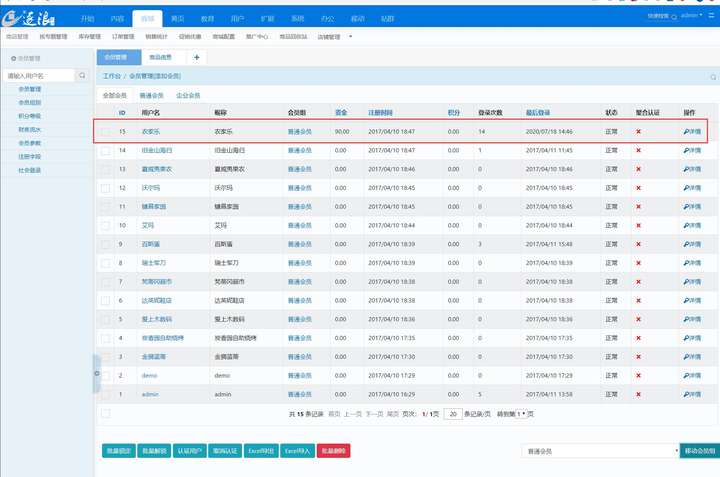Viewport: 720px width, 477px height.
Task: Click red X verification icon for admin row
Action: tap(638, 394)
